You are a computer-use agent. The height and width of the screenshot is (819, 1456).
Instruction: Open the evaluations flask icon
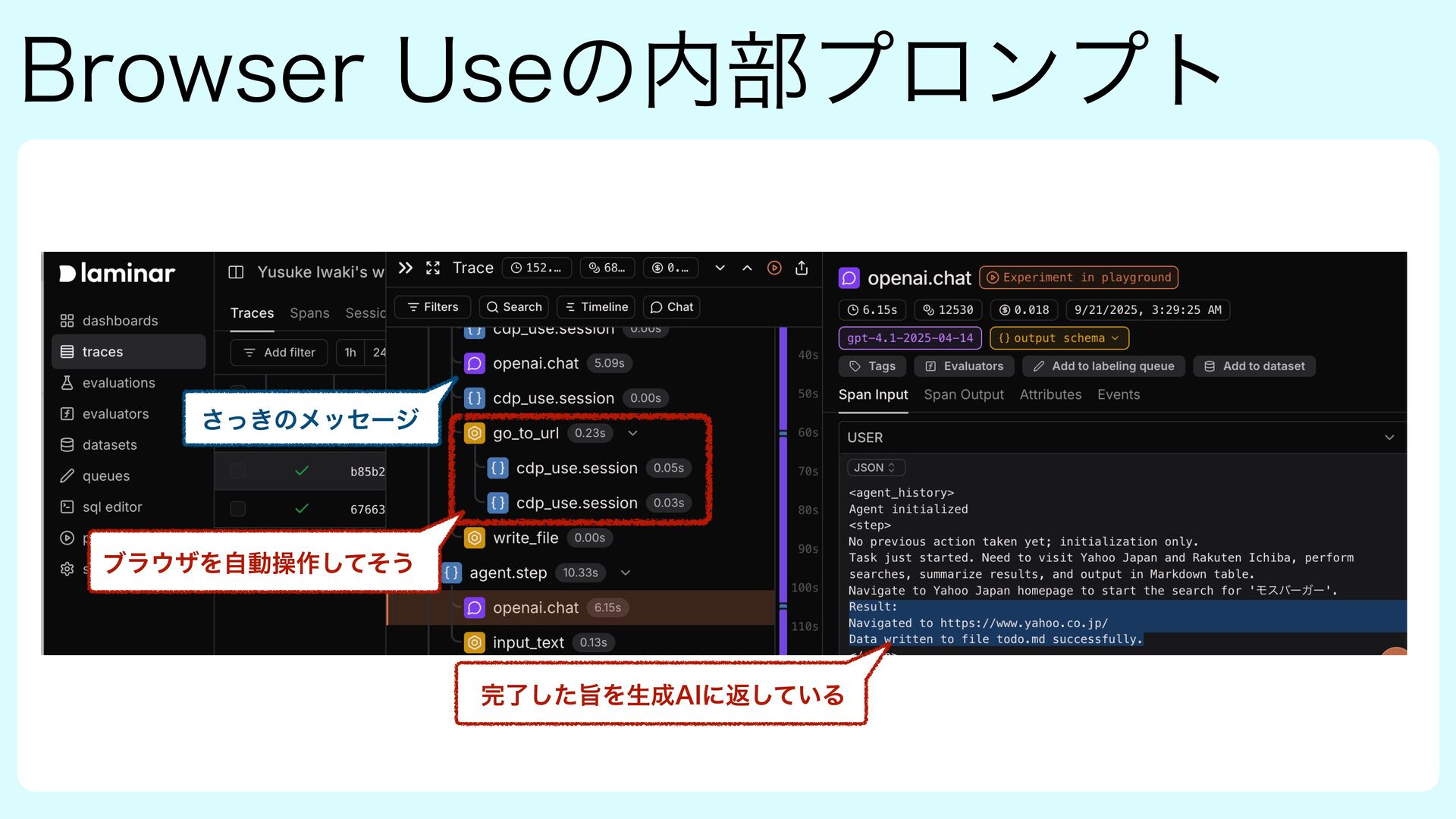click(x=67, y=383)
